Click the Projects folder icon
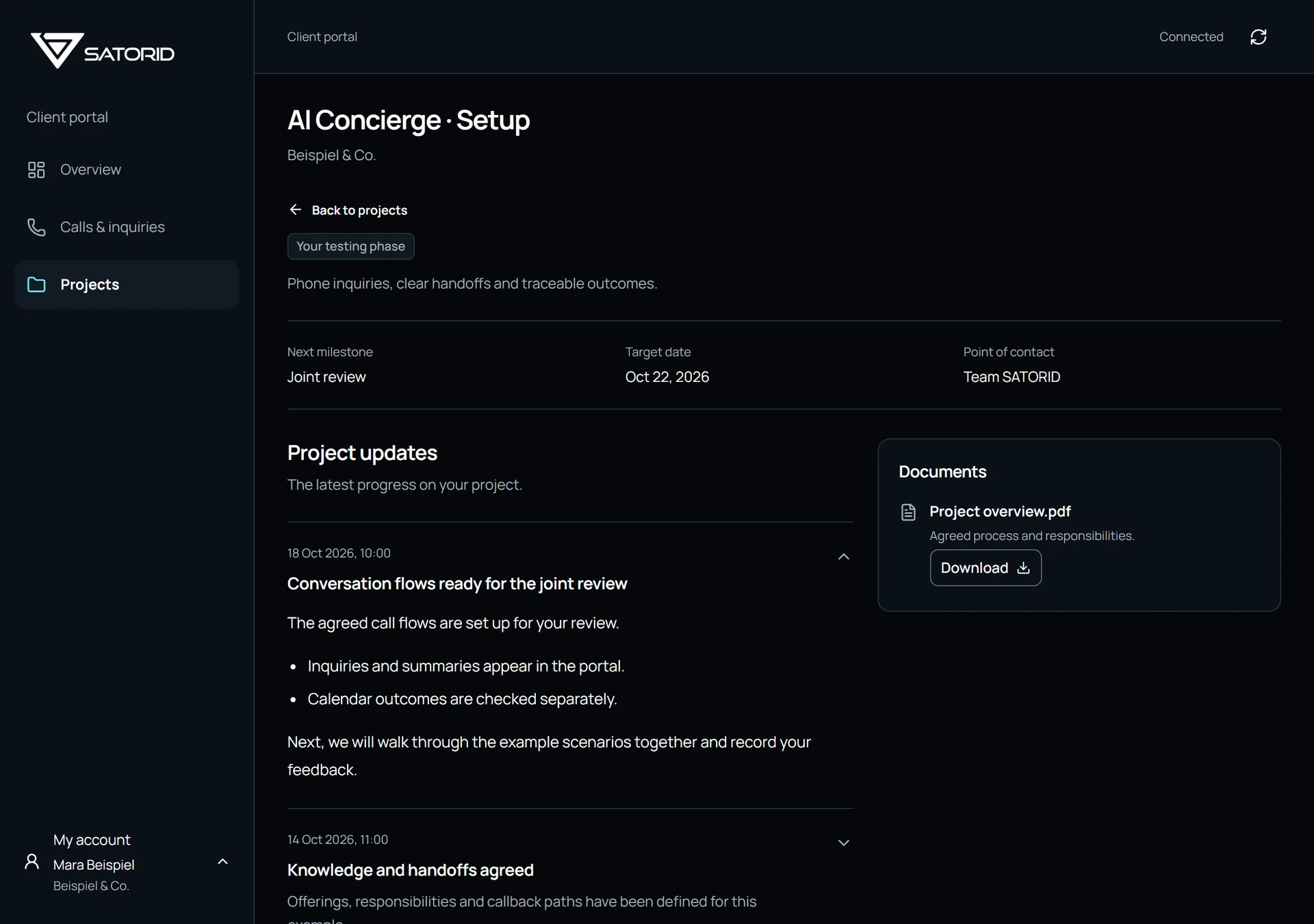The height and width of the screenshot is (924, 1314). [36, 285]
